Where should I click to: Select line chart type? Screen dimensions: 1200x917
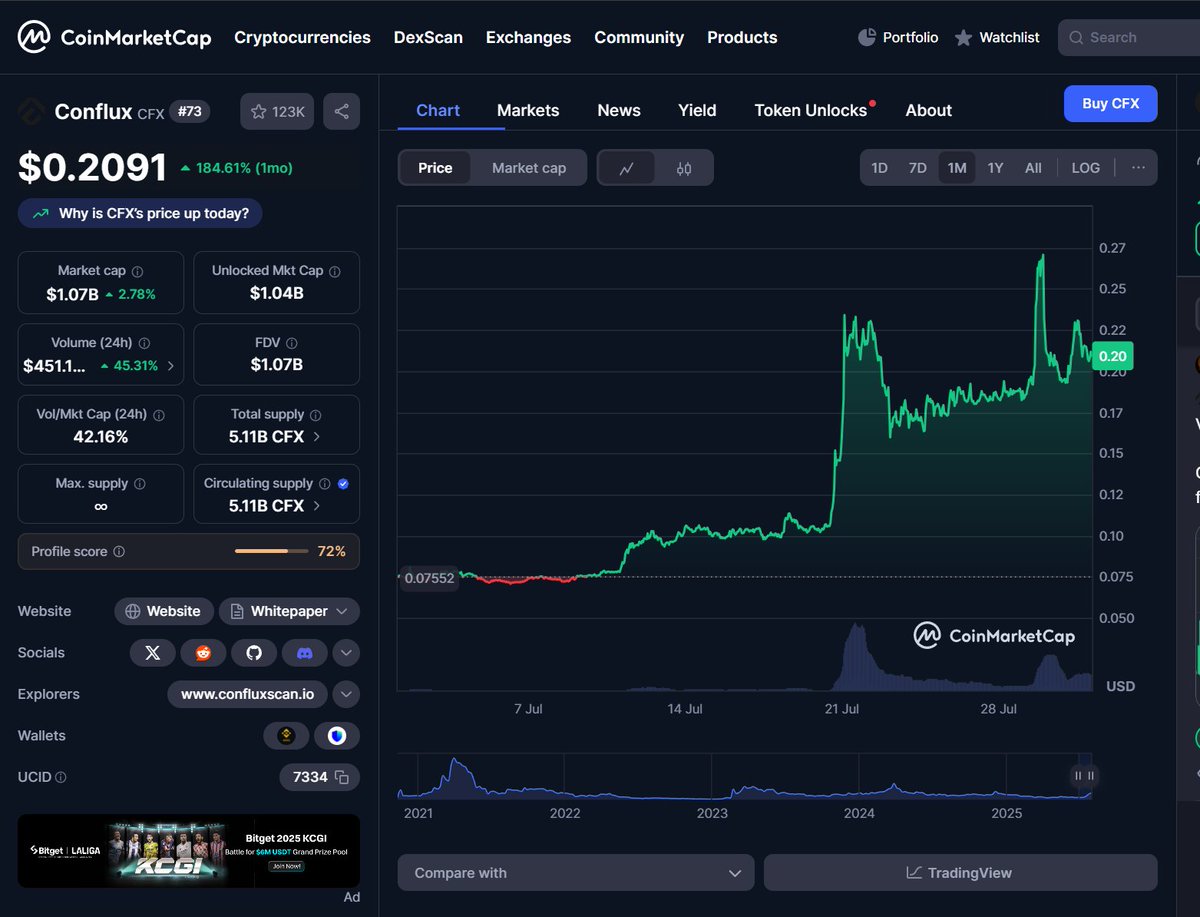[627, 168]
